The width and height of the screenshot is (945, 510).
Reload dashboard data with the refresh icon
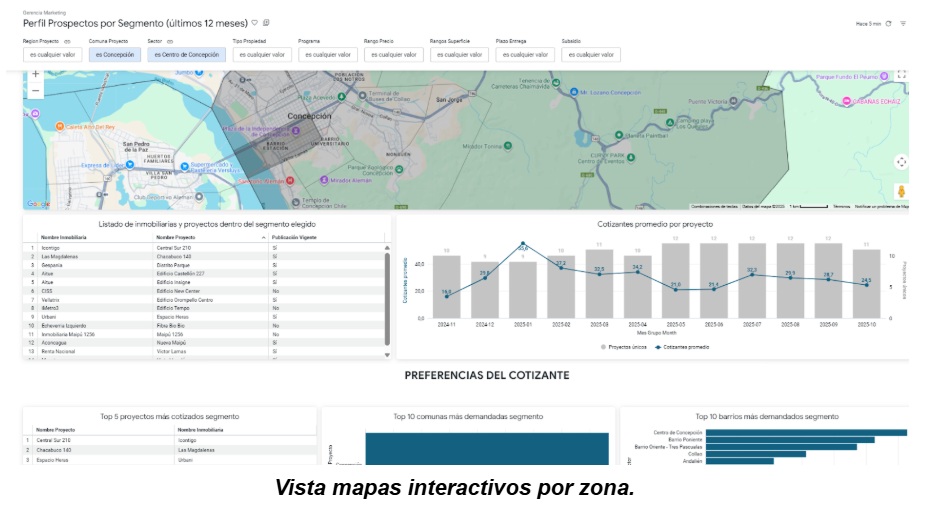coord(888,24)
